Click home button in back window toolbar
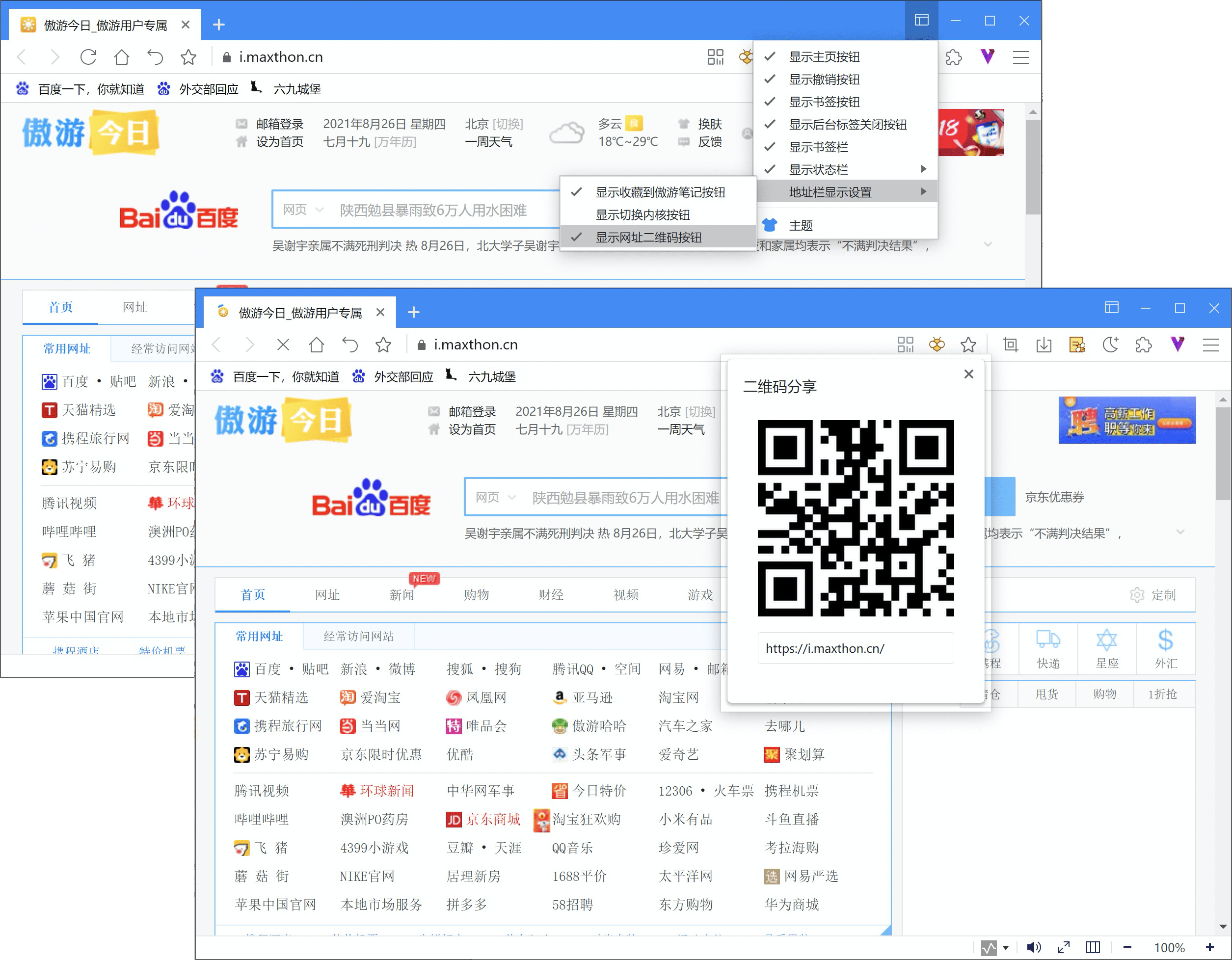Screen dimensions: 1232x960 tap(121, 57)
